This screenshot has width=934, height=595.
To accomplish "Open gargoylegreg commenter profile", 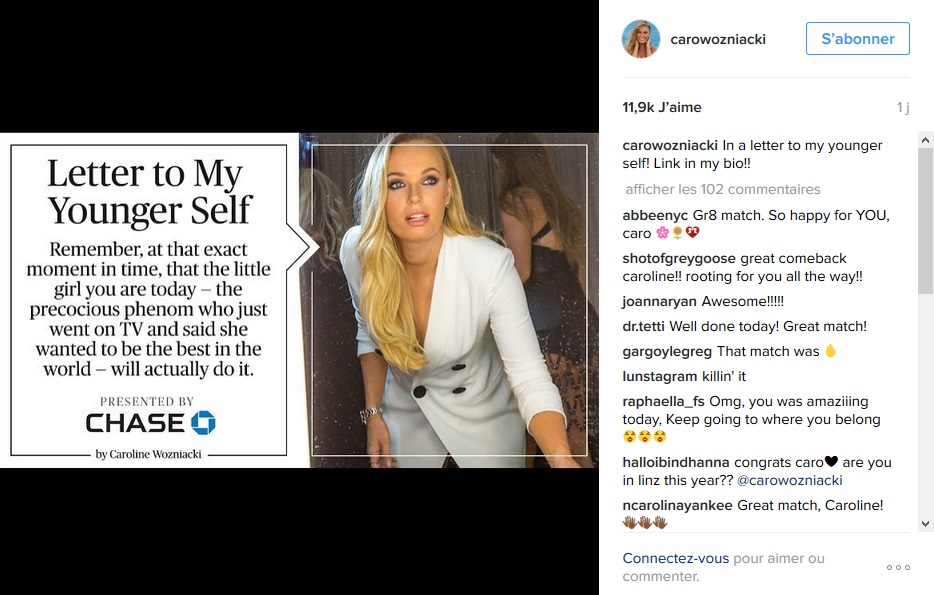I will tap(667, 351).
